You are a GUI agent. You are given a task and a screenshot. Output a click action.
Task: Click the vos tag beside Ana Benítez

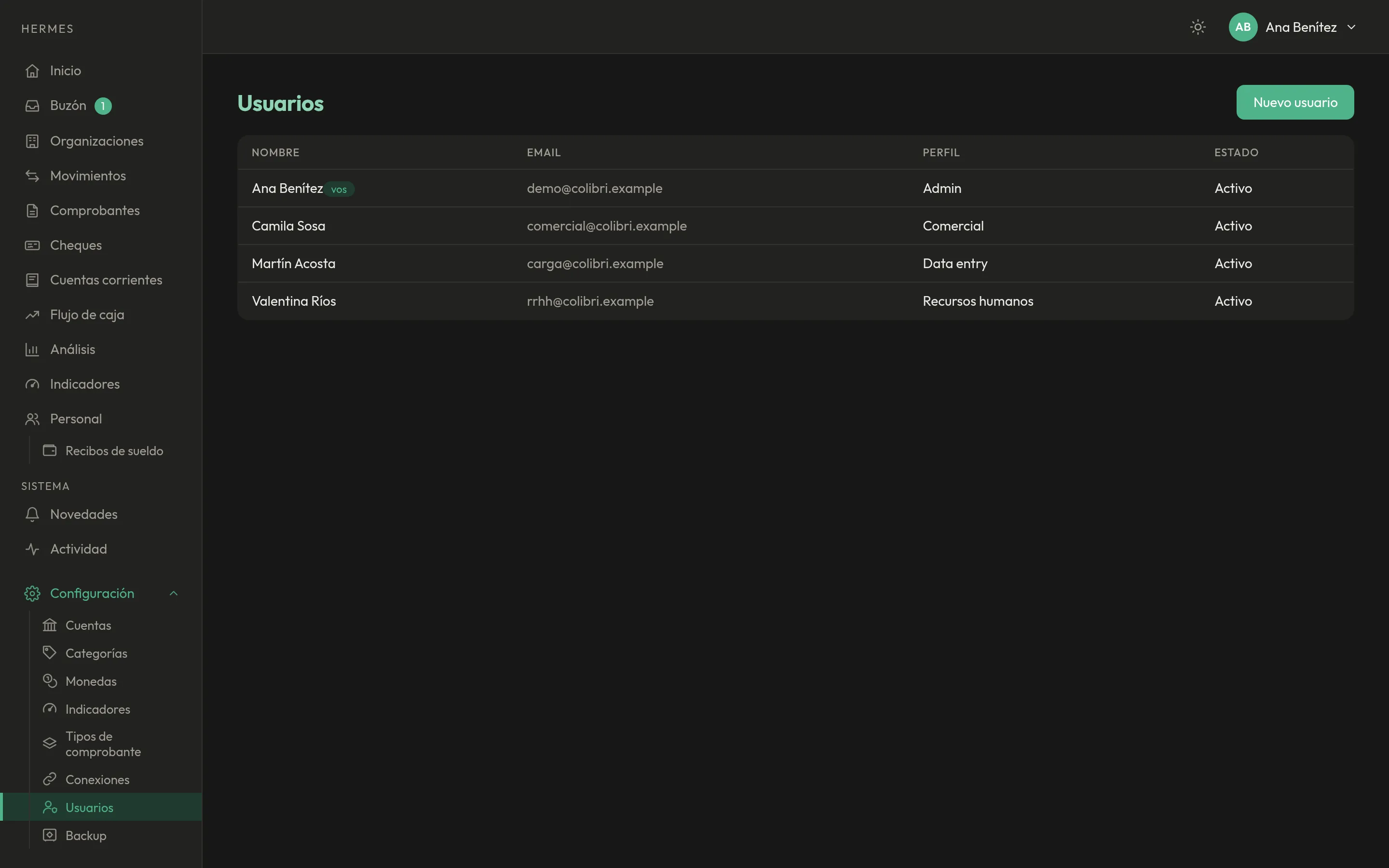(339, 190)
